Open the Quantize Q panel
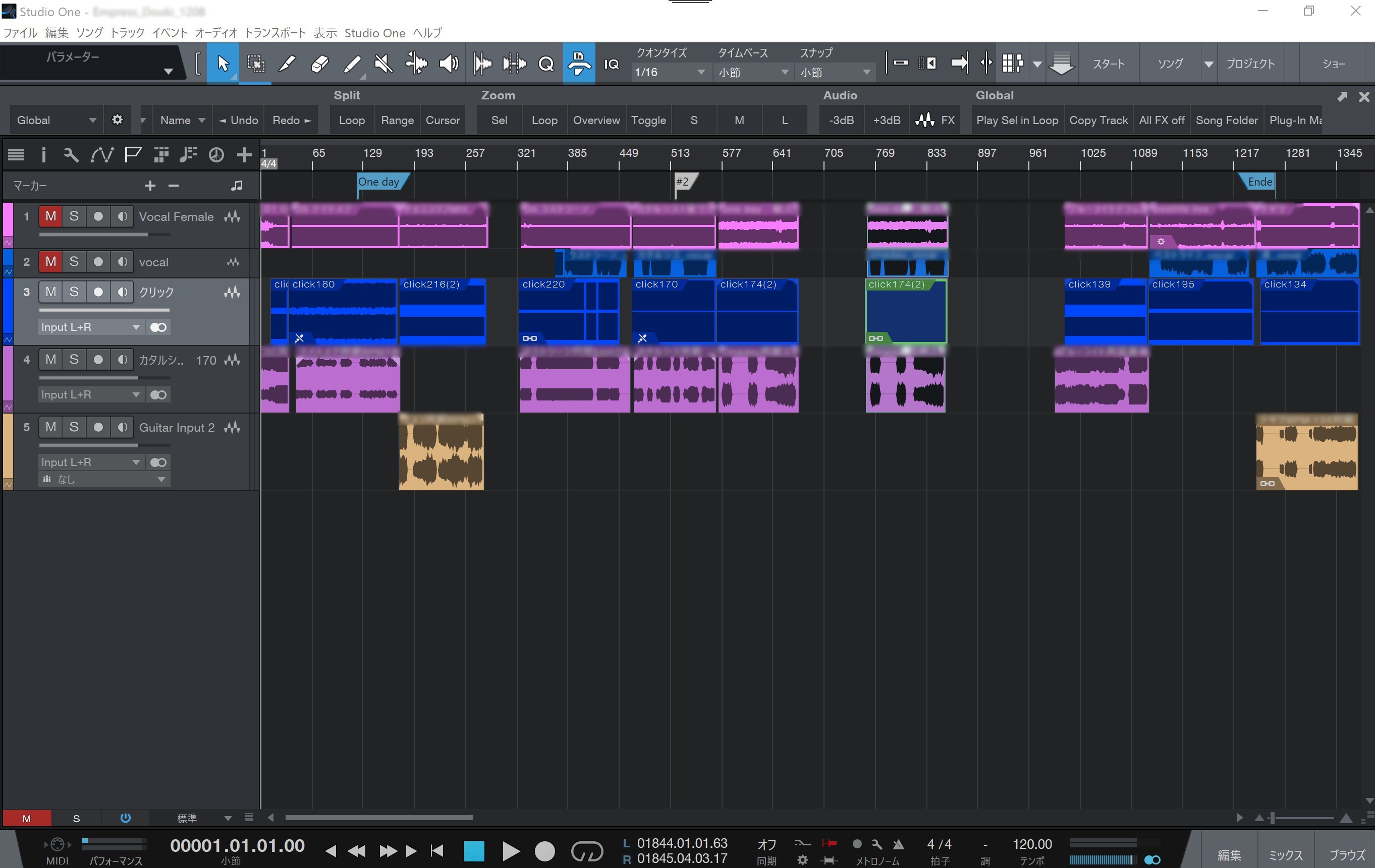This screenshot has height=868, width=1375. [x=546, y=64]
